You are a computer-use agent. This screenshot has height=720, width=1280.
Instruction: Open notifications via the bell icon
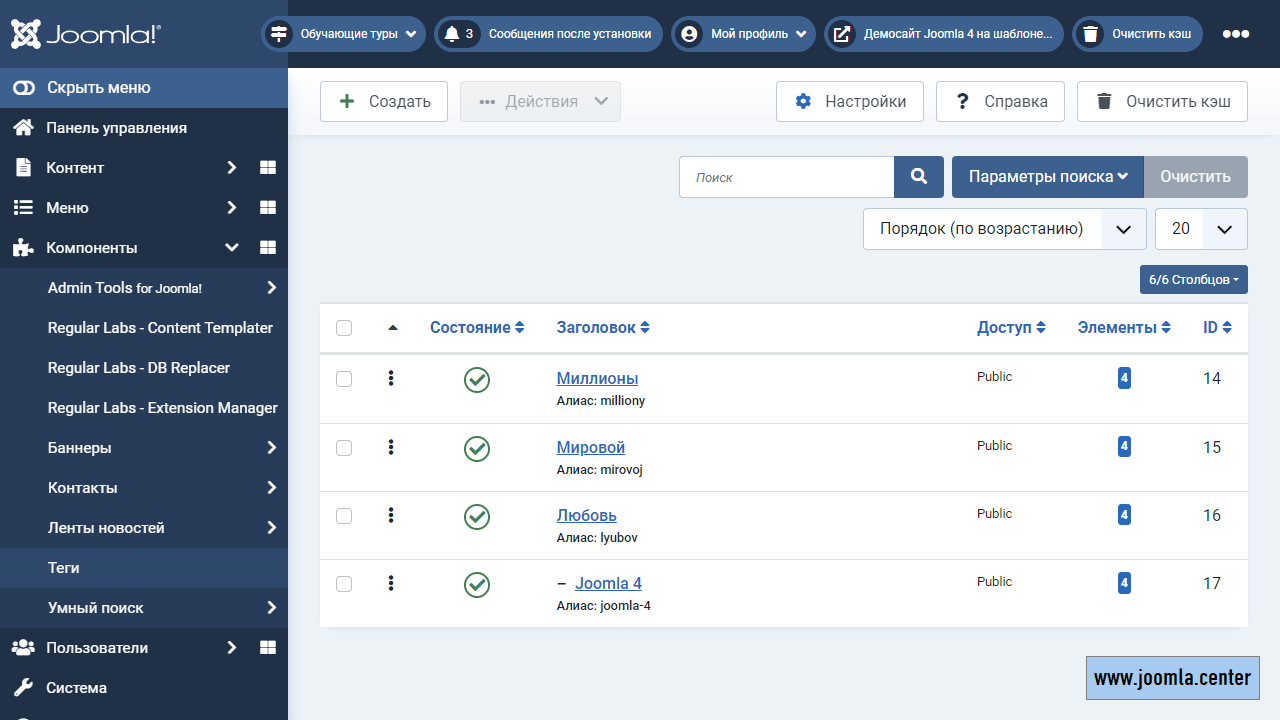point(453,33)
